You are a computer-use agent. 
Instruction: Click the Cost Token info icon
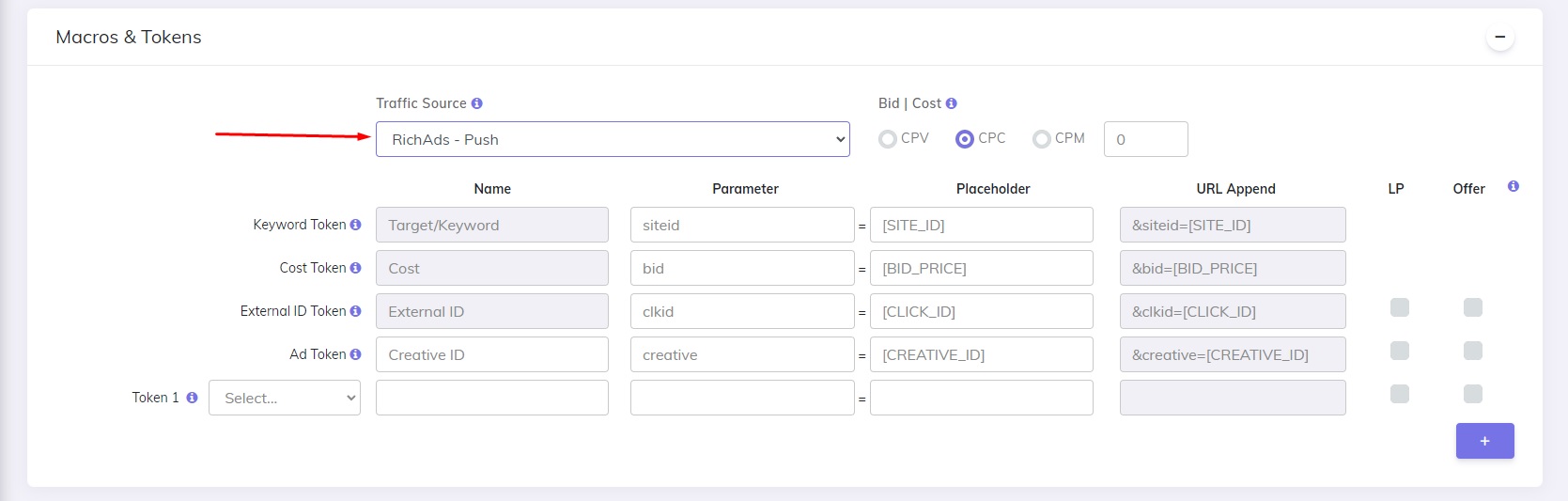coord(355,268)
